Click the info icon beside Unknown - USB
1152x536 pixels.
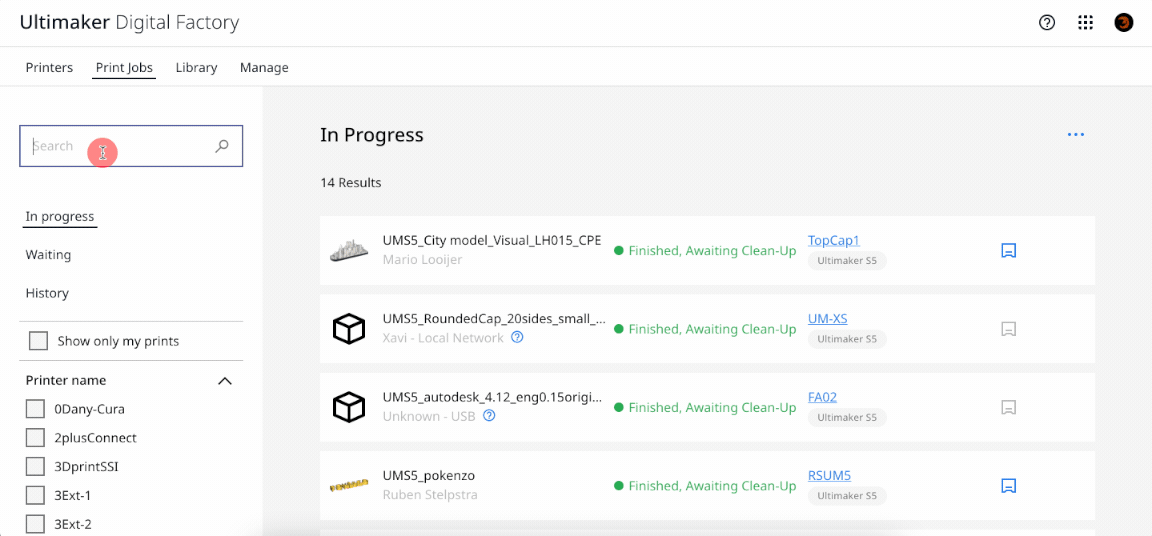tap(489, 416)
